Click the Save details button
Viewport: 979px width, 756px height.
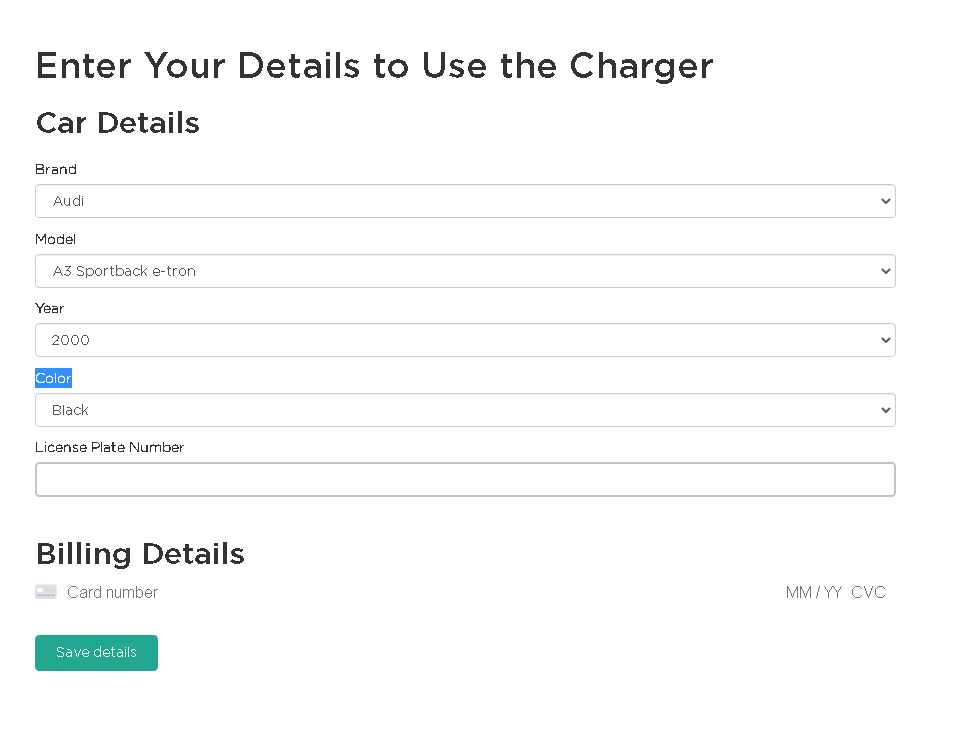click(96, 652)
